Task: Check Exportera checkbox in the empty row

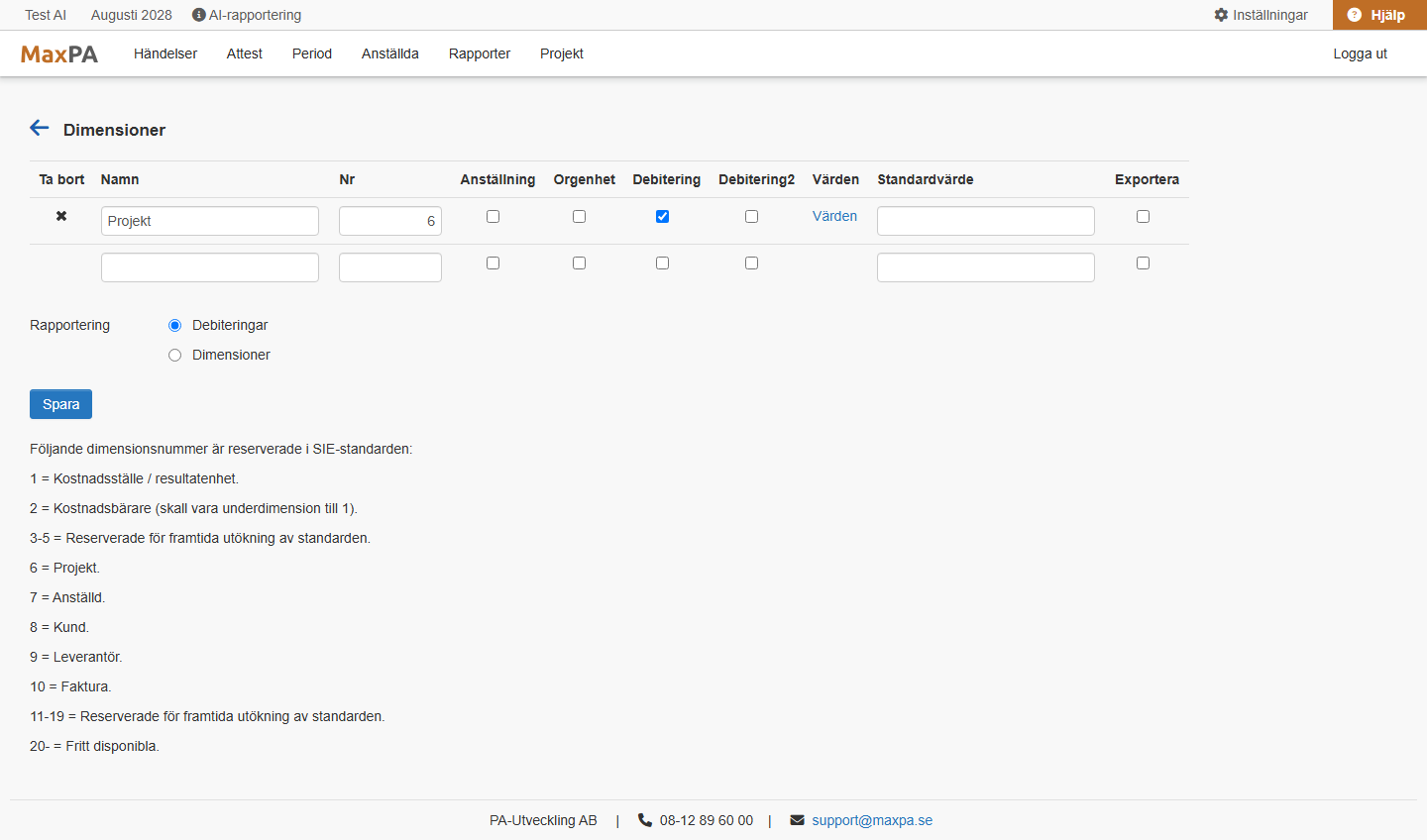Action: tap(1143, 262)
